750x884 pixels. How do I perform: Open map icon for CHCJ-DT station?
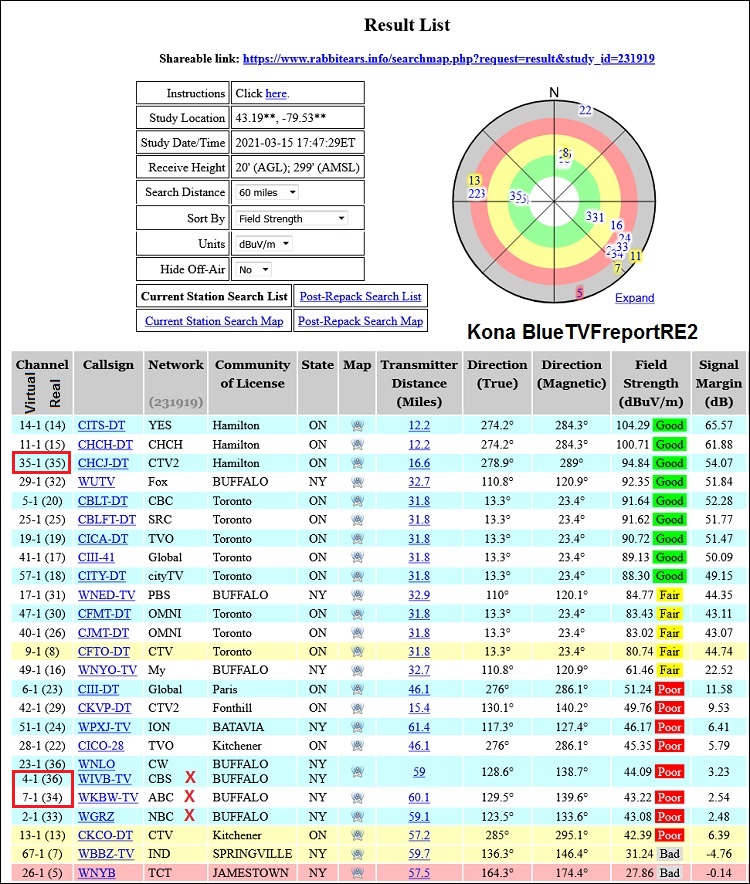357,463
